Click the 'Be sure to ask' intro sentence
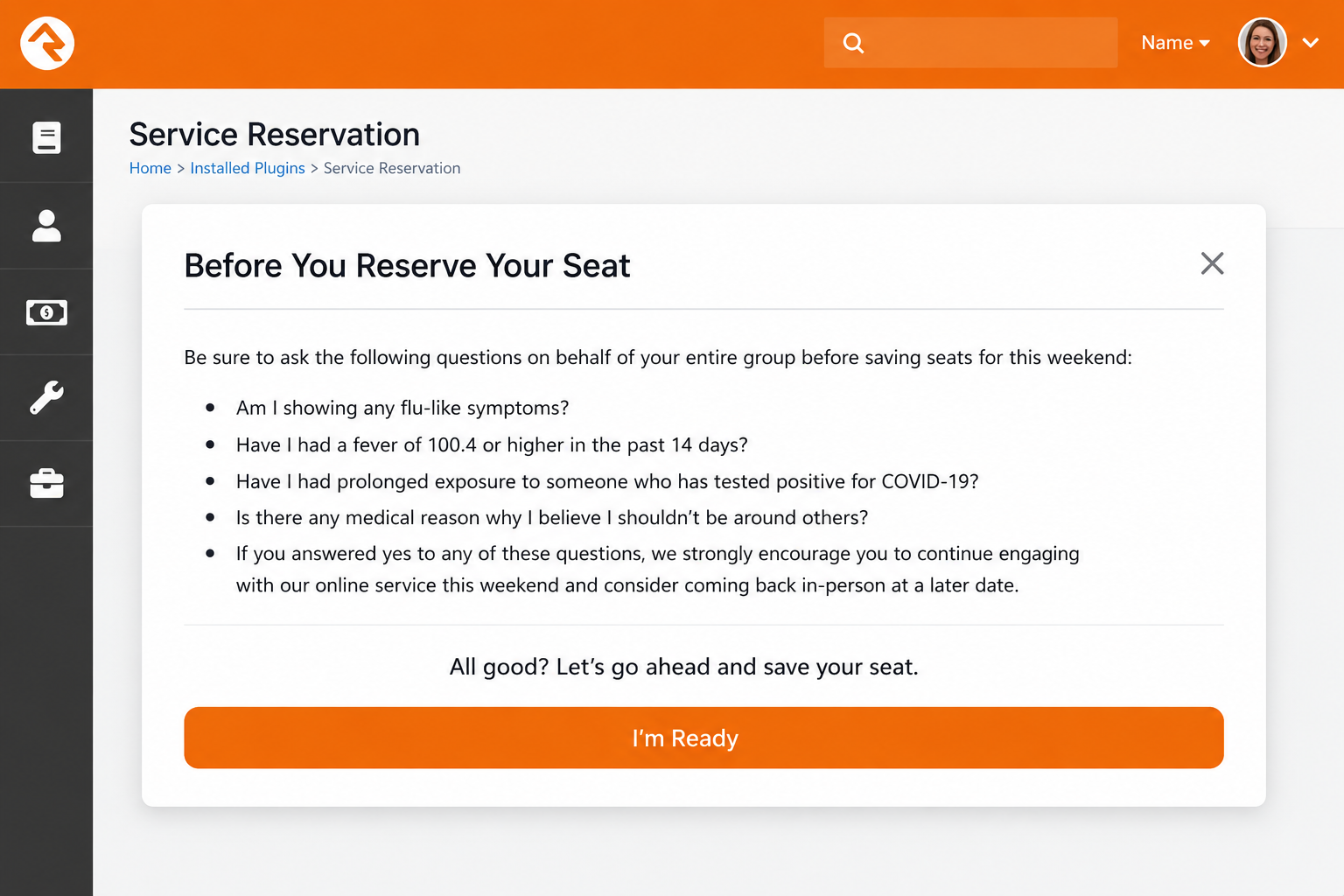1344x896 pixels. [x=658, y=357]
